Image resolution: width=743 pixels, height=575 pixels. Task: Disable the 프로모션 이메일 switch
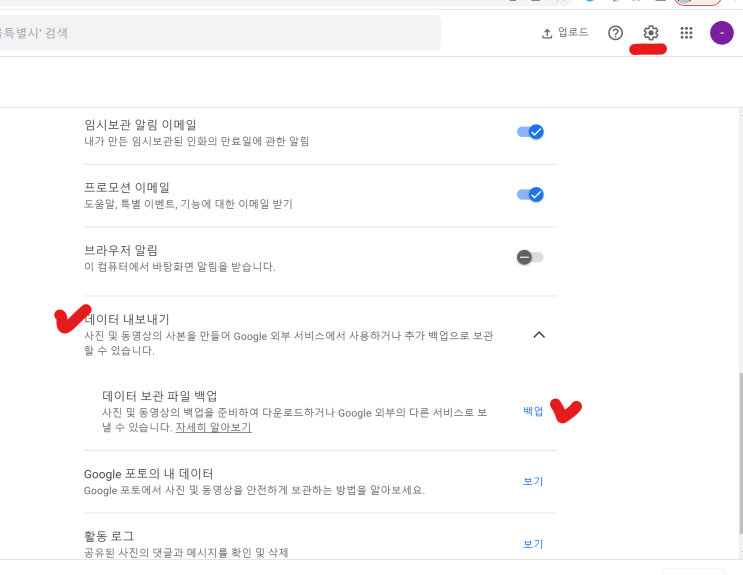point(530,194)
